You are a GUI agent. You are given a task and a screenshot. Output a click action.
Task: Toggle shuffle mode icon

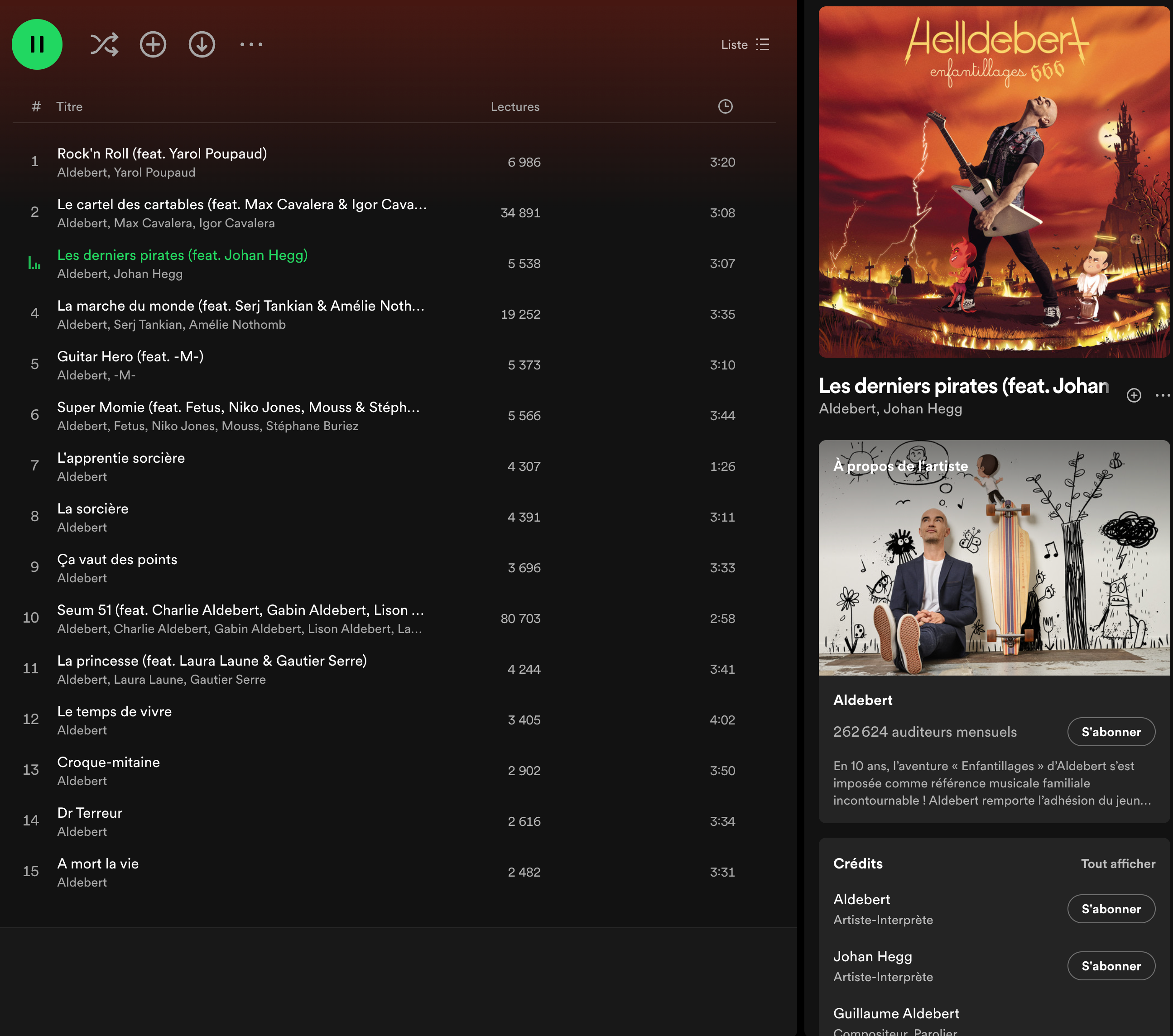click(104, 45)
